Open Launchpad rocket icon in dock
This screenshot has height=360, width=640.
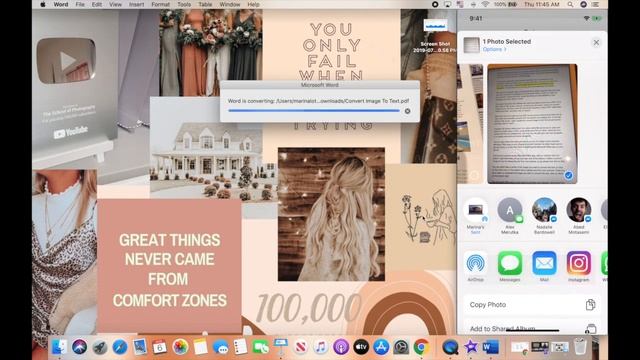click(x=100, y=347)
